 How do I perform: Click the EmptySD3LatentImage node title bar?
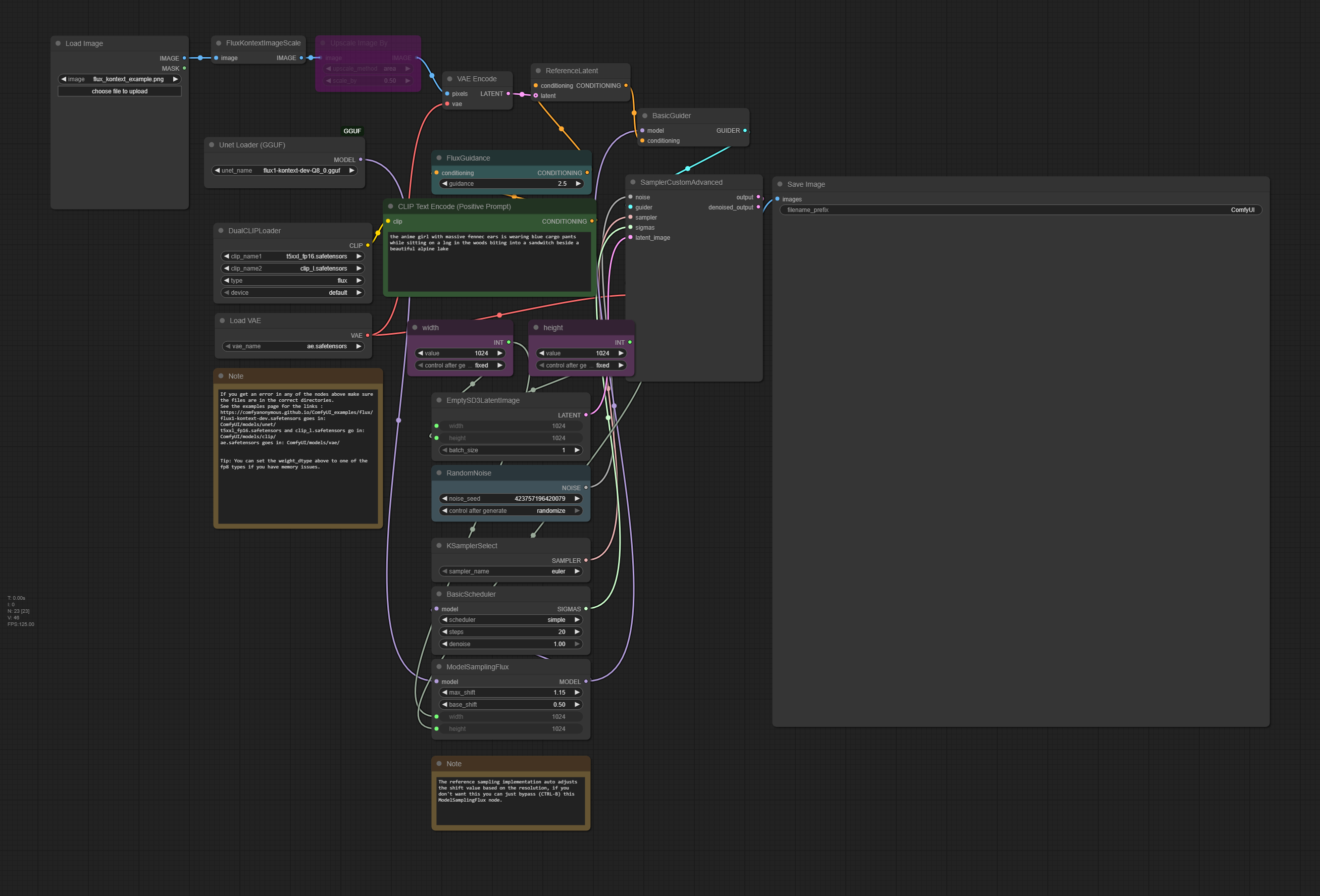pyautogui.click(x=483, y=400)
